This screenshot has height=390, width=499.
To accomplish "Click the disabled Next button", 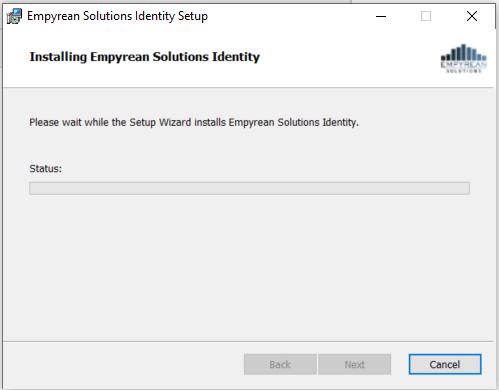I will 354,364.
